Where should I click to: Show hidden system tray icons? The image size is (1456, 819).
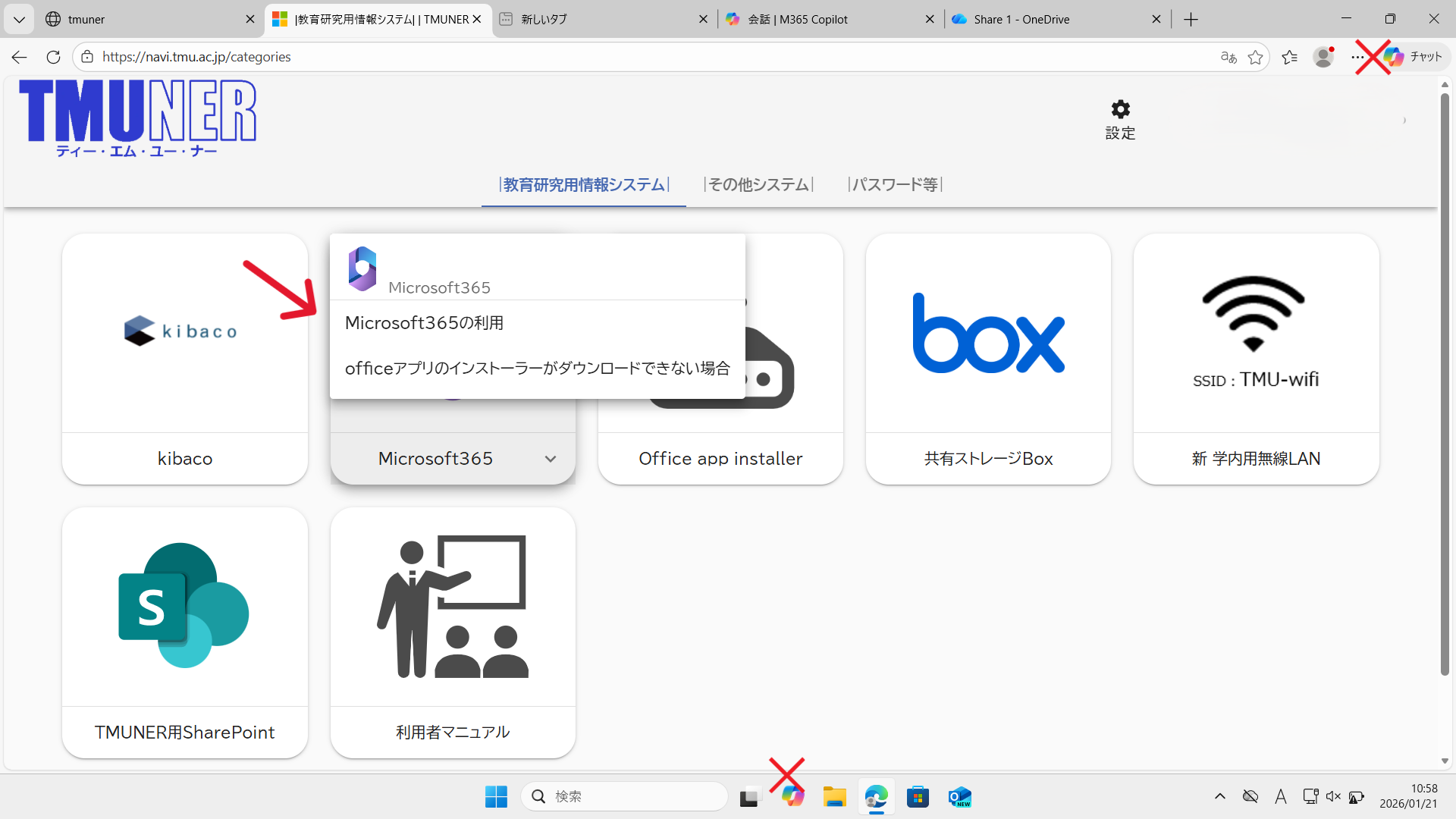click(1219, 796)
